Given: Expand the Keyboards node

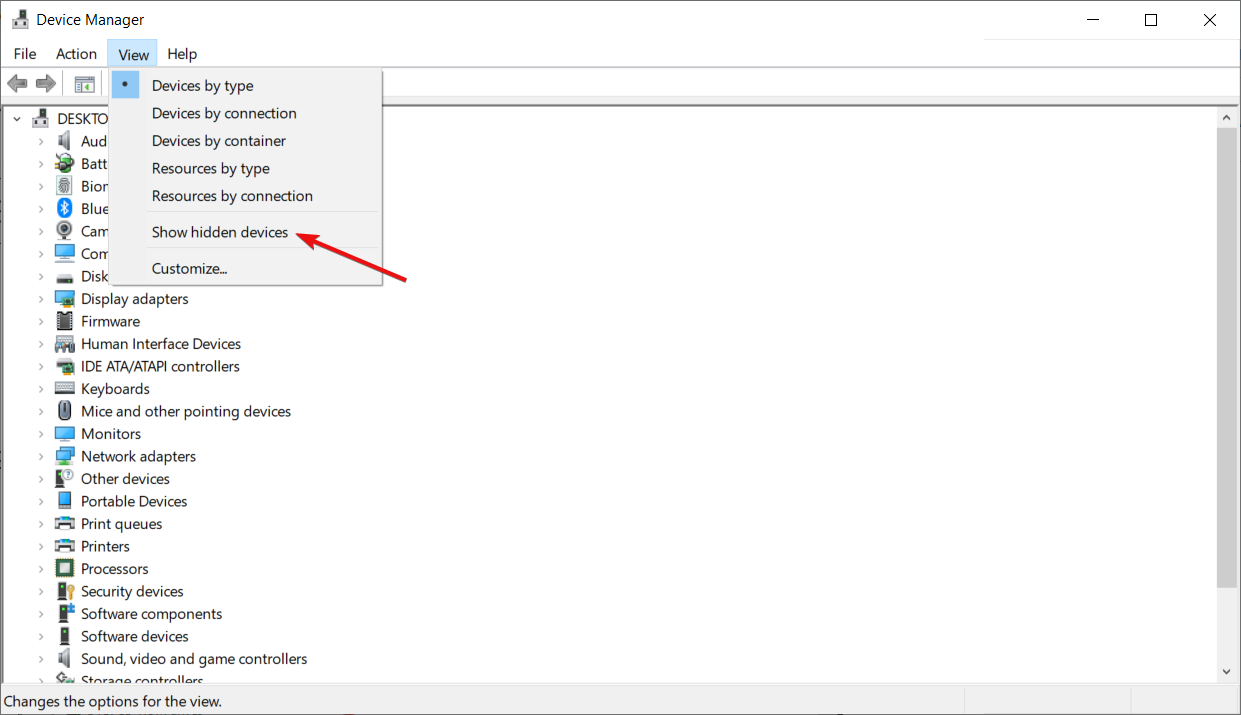Looking at the screenshot, I should click(41, 389).
